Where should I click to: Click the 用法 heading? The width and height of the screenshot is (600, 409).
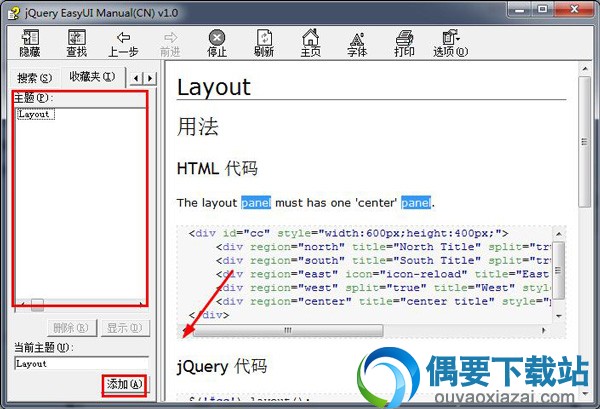[197, 127]
